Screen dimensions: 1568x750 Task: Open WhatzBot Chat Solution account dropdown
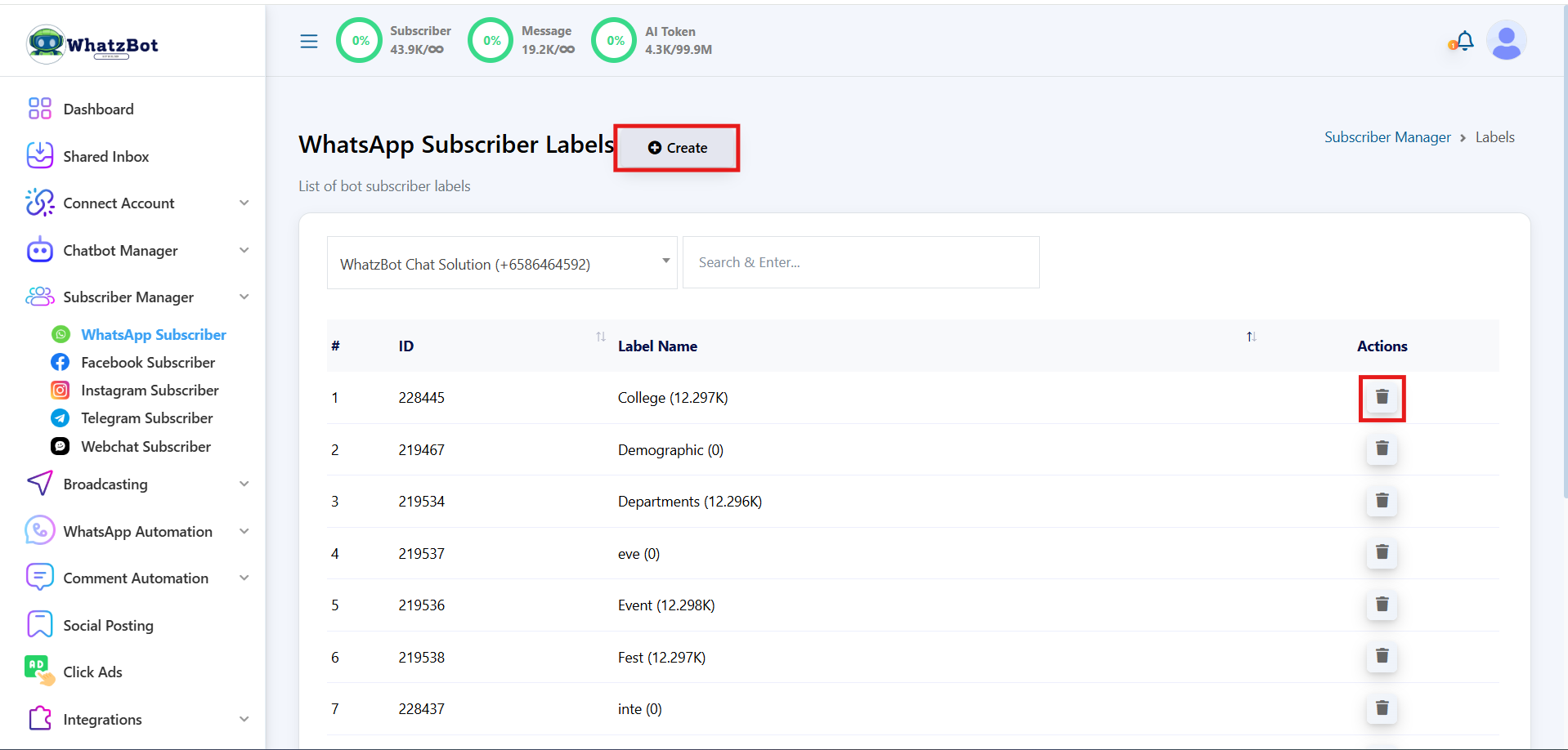pos(501,263)
